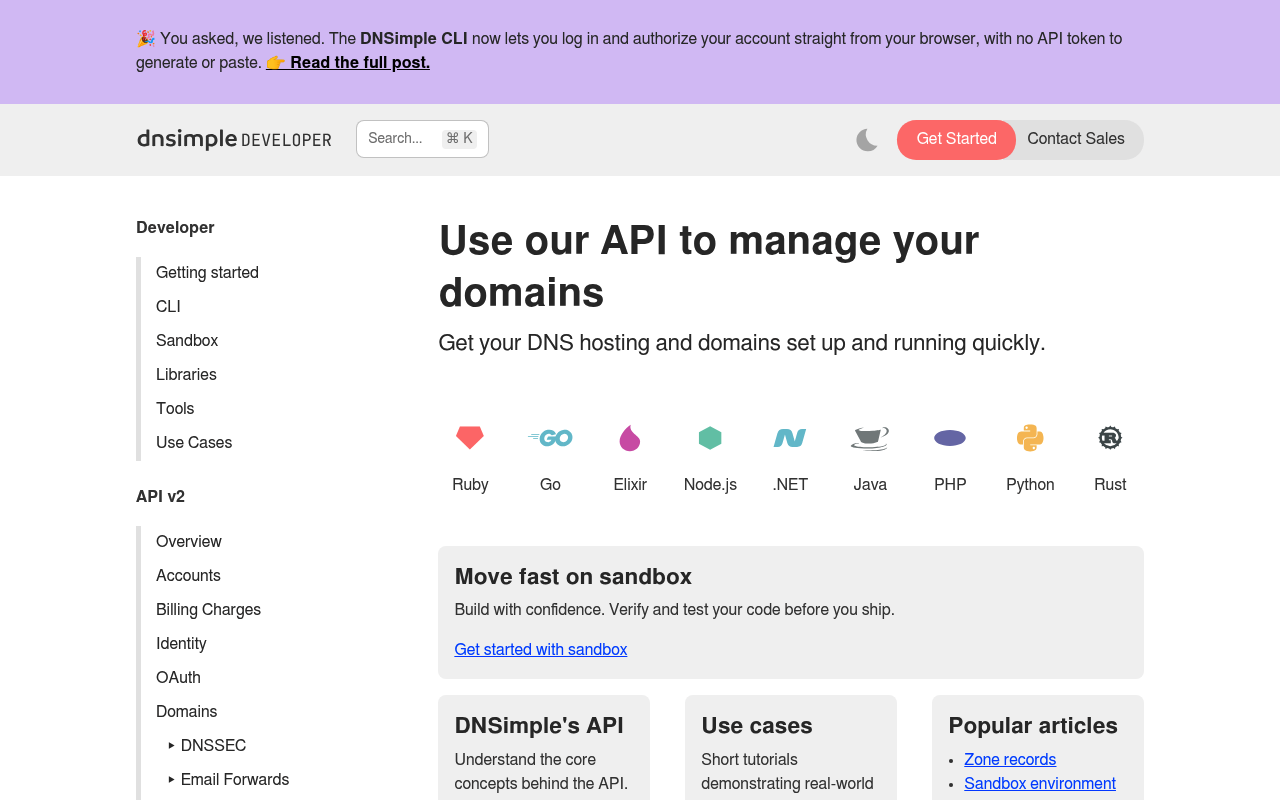Click the DNSimple's API card heading

click(x=539, y=726)
